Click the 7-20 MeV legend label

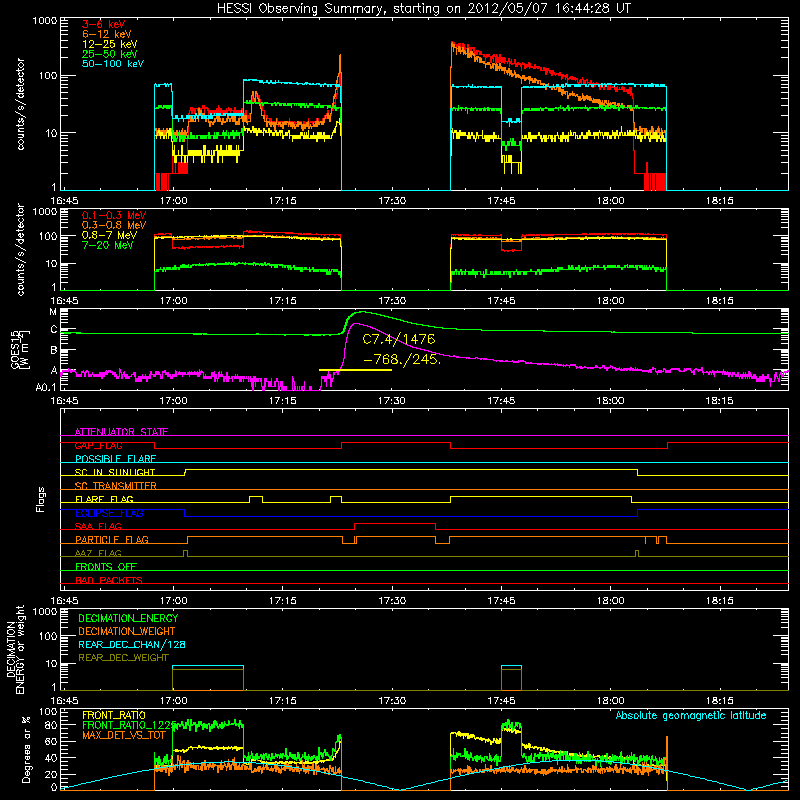pos(107,245)
